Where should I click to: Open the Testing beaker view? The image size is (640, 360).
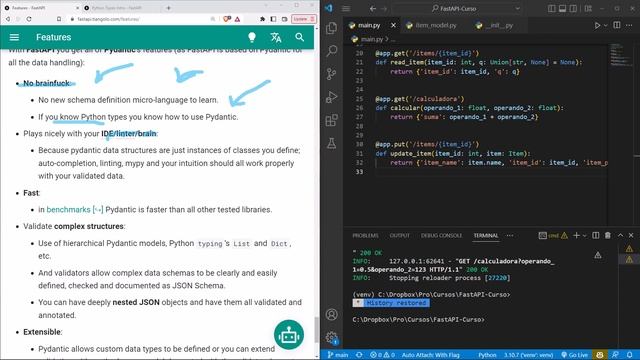[331, 143]
